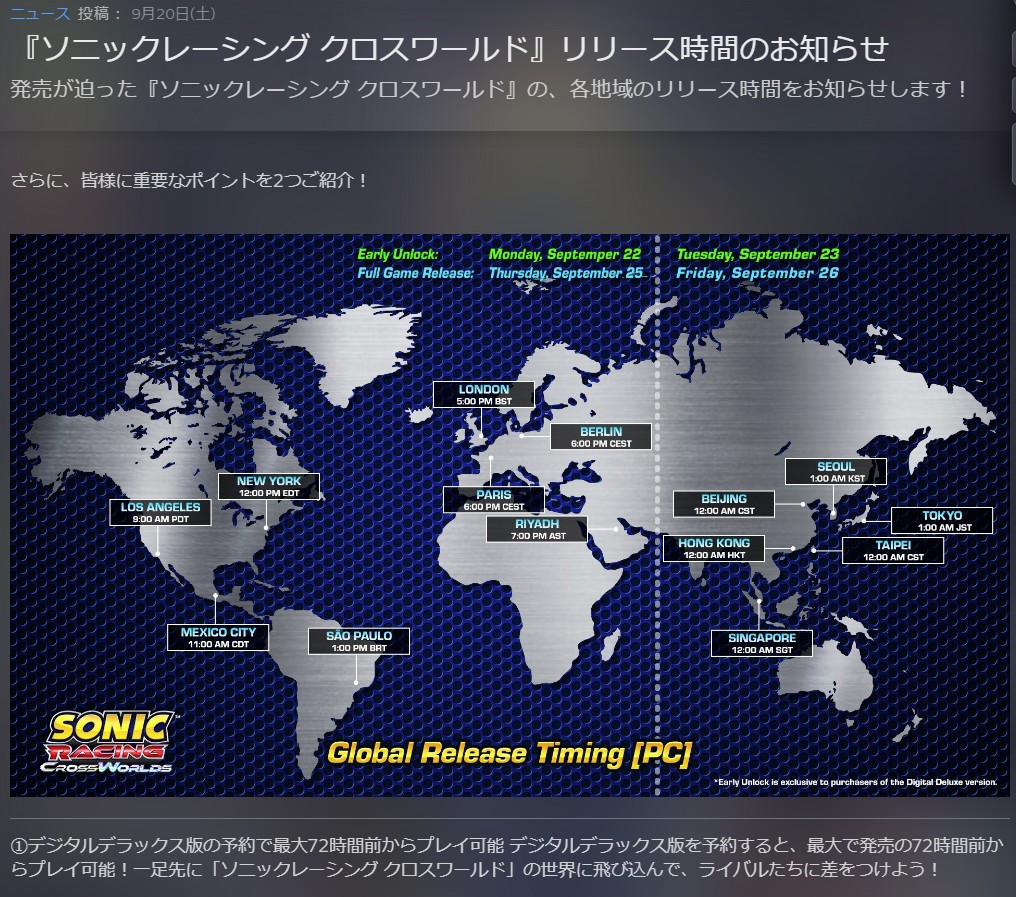1016x897 pixels.
Task: Click the Mexico City 11:00 AM CDT label
Action: (218, 638)
